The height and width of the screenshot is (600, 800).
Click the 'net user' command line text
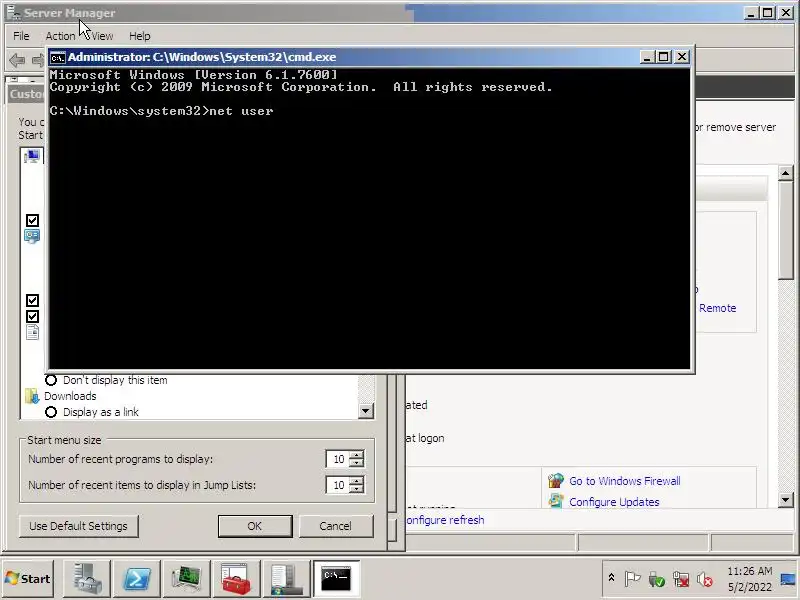tap(241, 111)
